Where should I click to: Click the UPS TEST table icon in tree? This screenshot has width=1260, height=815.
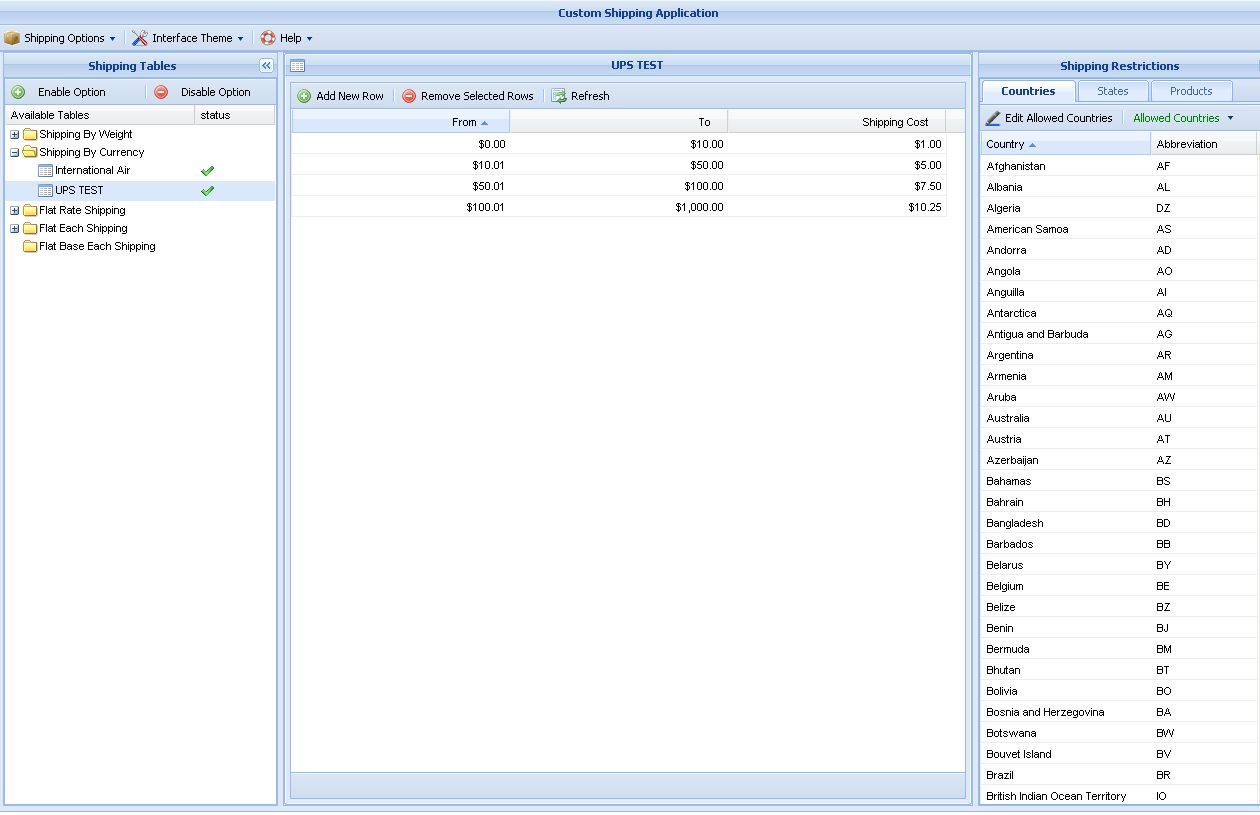coord(45,190)
